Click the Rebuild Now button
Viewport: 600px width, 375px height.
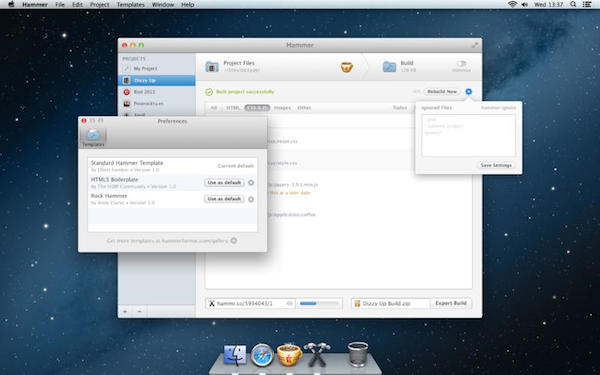point(442,91)
